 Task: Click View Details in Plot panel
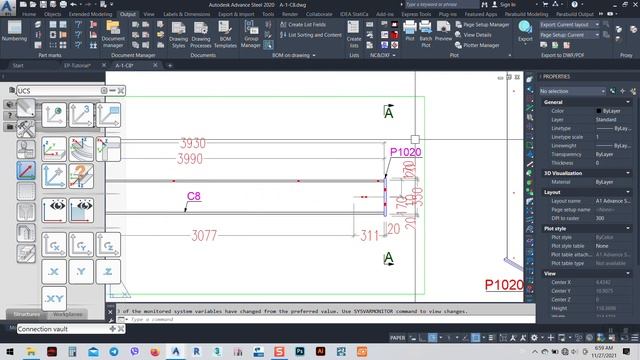[x=473, y=35]
